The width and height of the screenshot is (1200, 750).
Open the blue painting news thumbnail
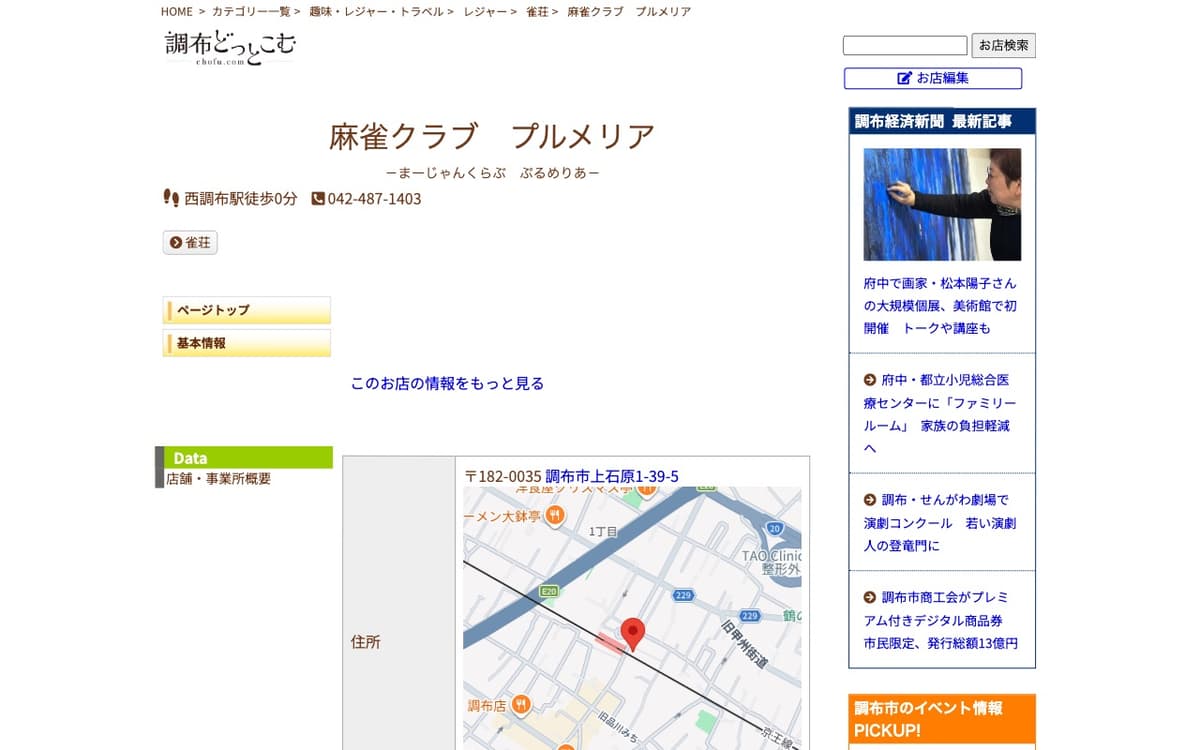[x=942, y=205]
